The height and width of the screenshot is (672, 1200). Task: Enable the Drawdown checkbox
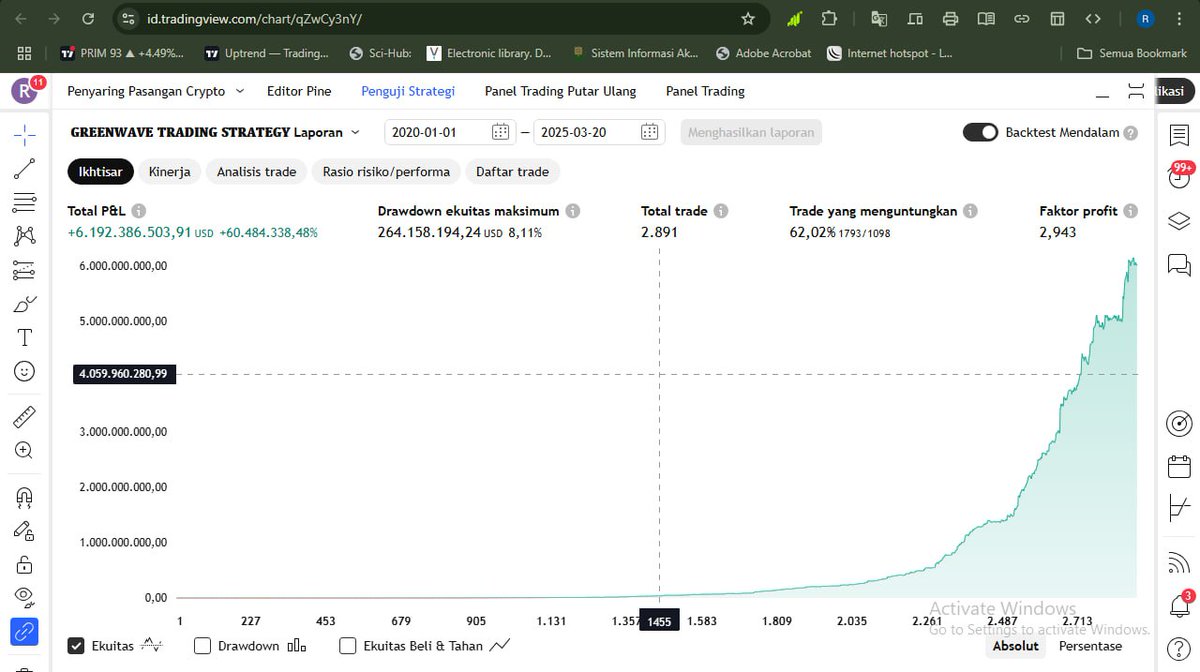(203, 646)
